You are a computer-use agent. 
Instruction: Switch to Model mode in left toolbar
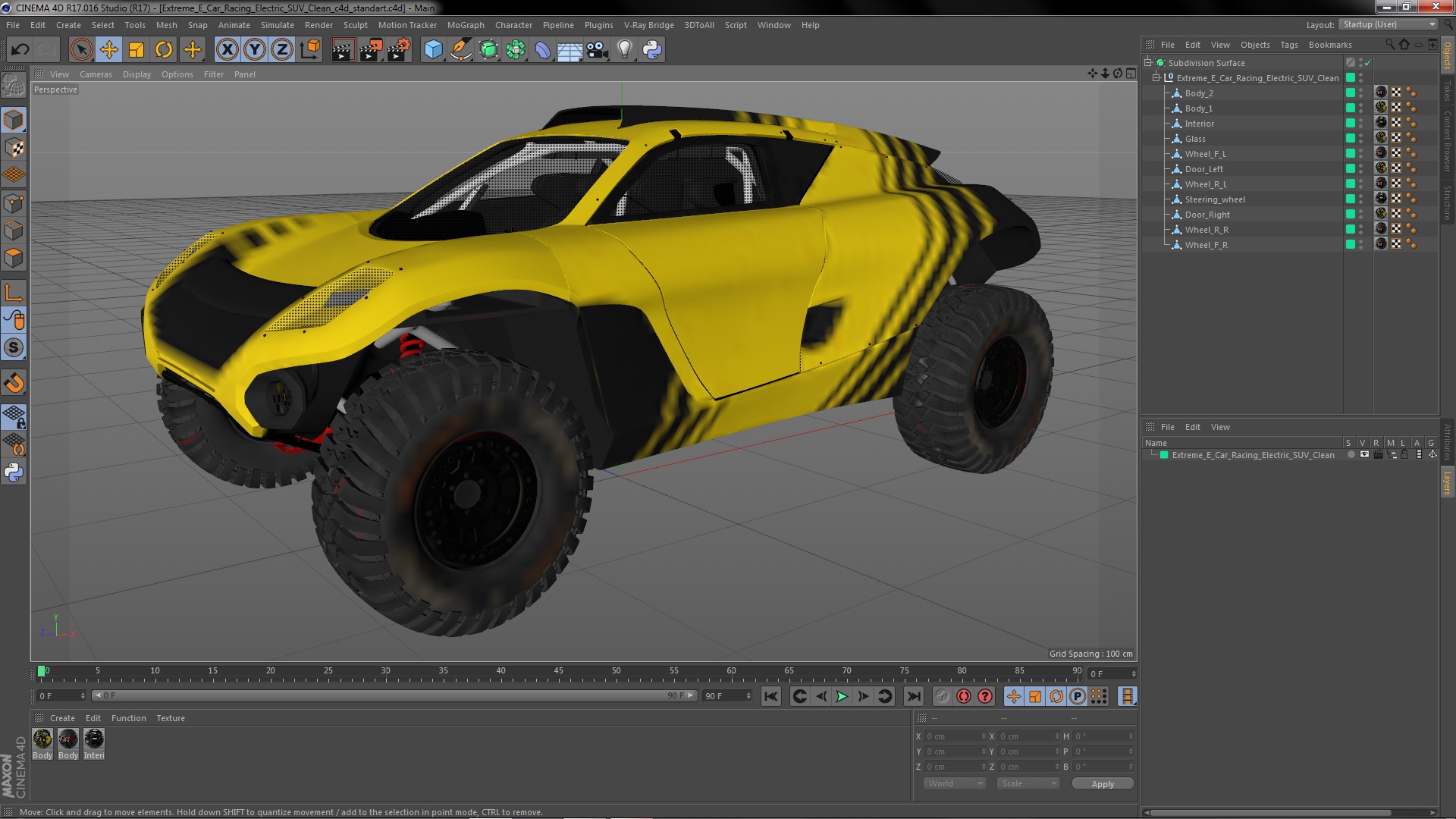(x=14, y=120)
